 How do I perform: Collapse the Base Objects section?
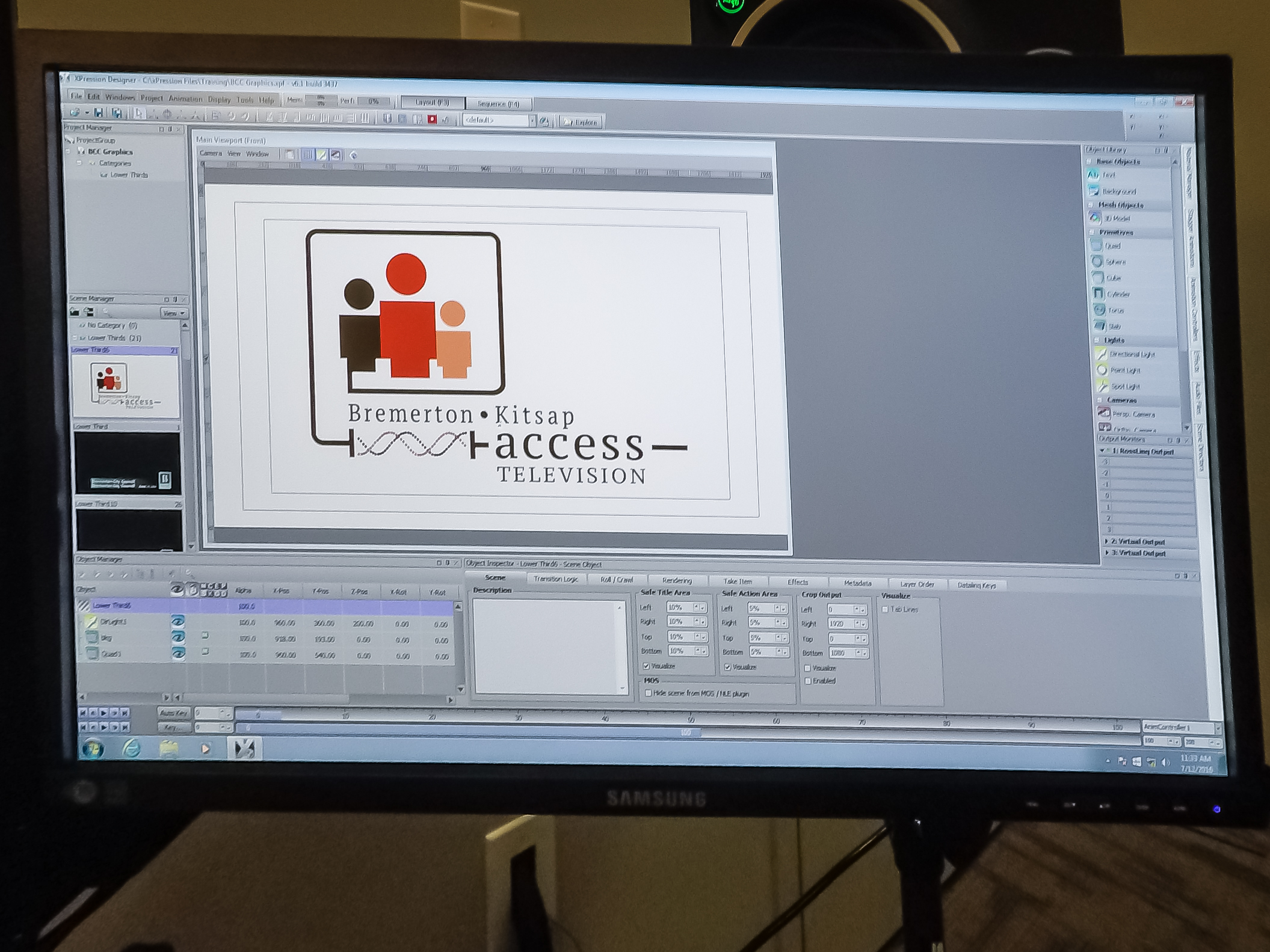click(x=1089, y=162)
